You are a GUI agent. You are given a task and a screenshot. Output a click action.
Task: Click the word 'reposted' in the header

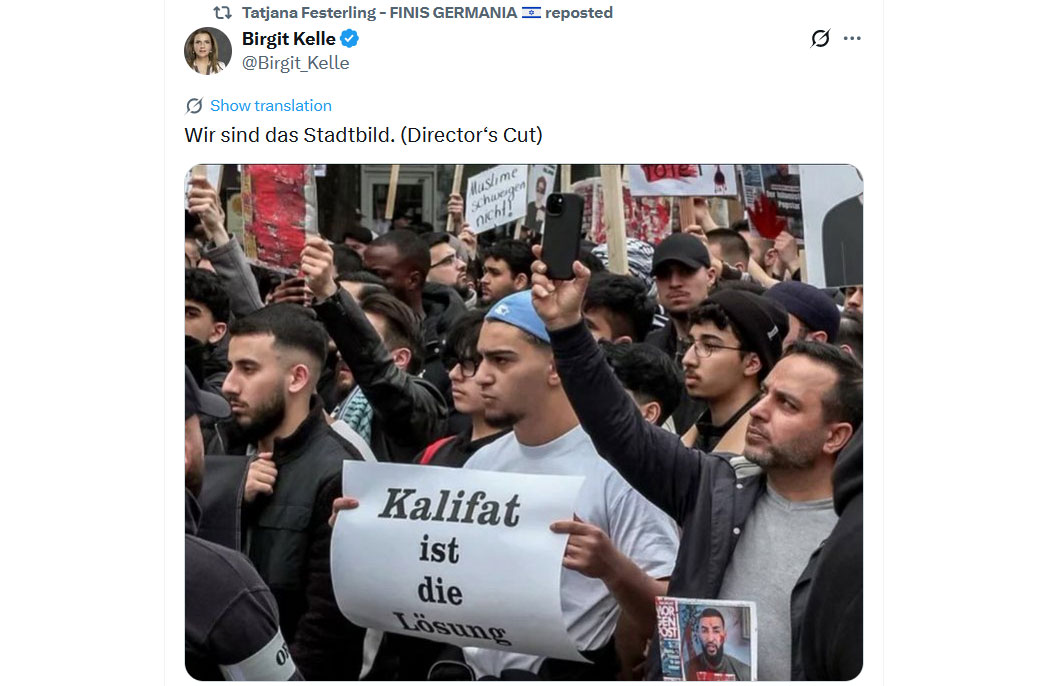(579, 13)
